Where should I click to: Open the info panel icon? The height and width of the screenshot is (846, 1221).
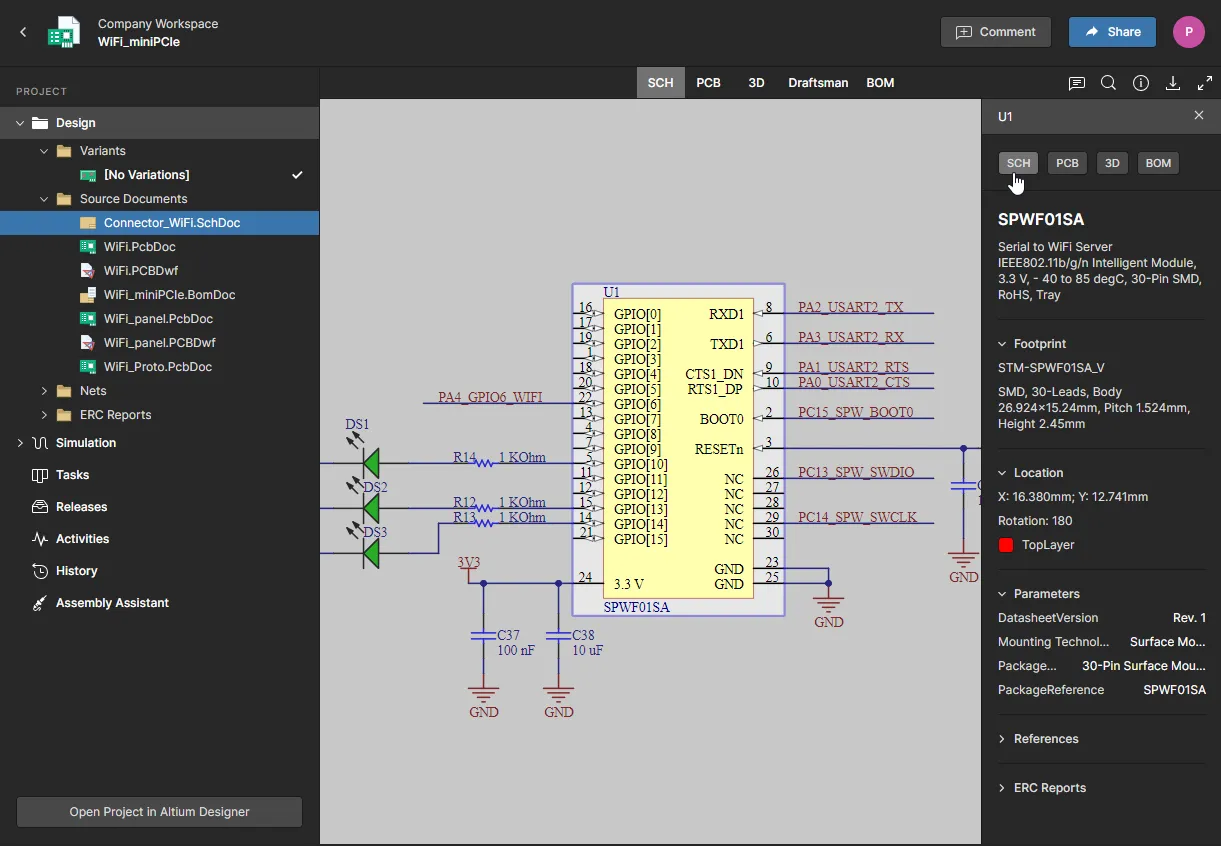[x=1141, y=83]
